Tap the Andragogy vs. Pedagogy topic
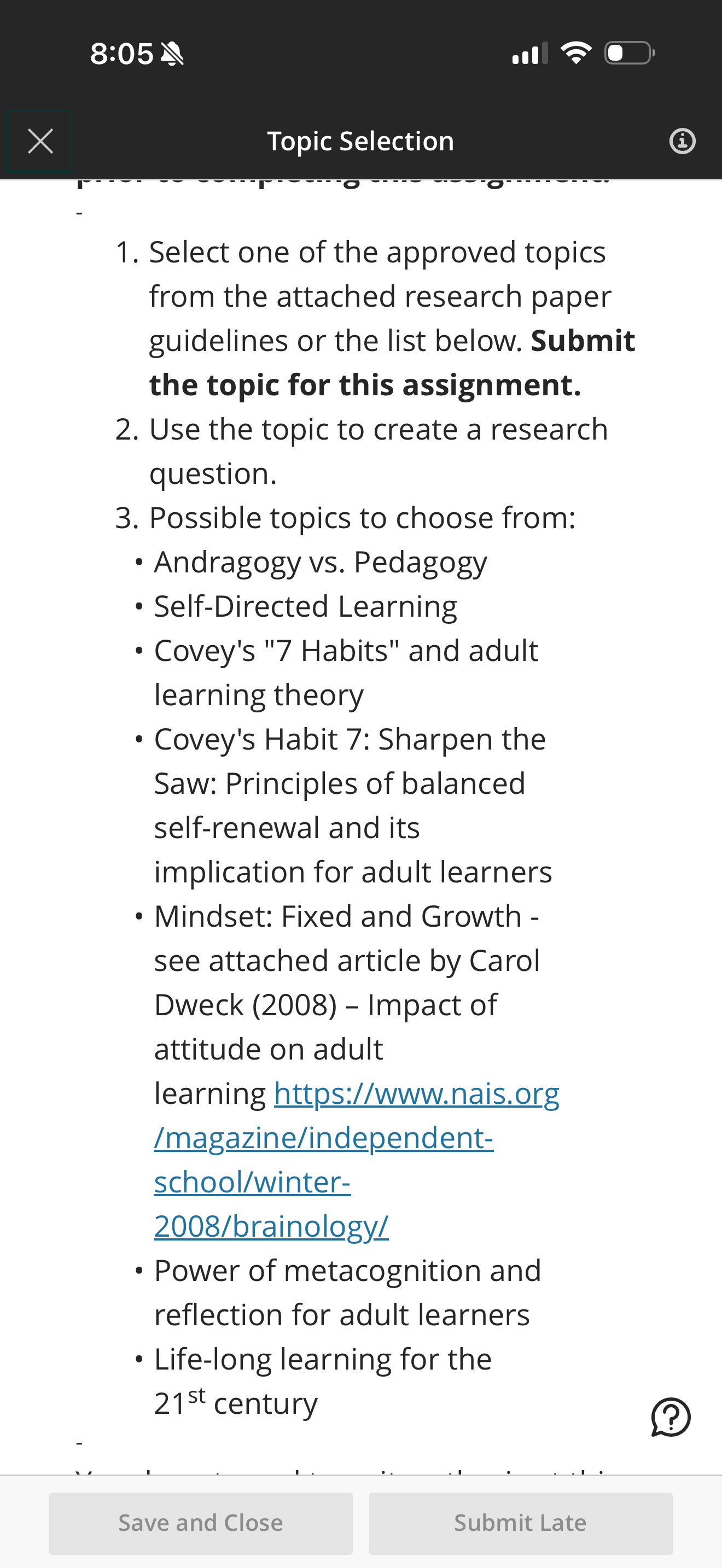 [x=320, y=563]
